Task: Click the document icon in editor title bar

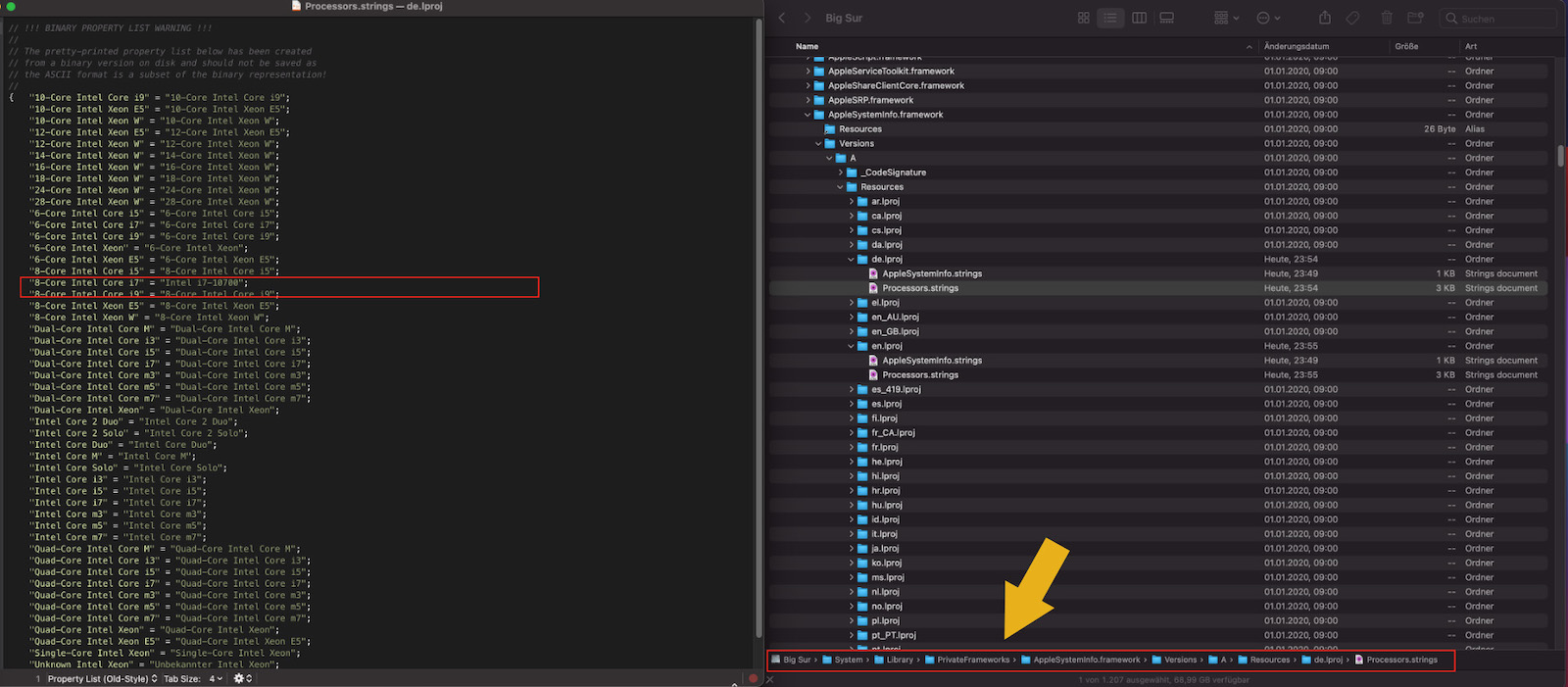Action: (x=296, y=6)
